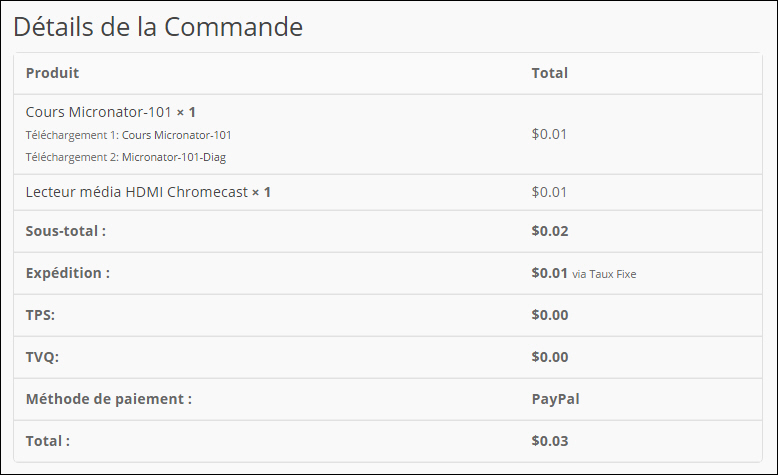The width and height of the screenshot is (778, 475).
Task: Select the via Taux Fixe shipping text
Action: 604,274
